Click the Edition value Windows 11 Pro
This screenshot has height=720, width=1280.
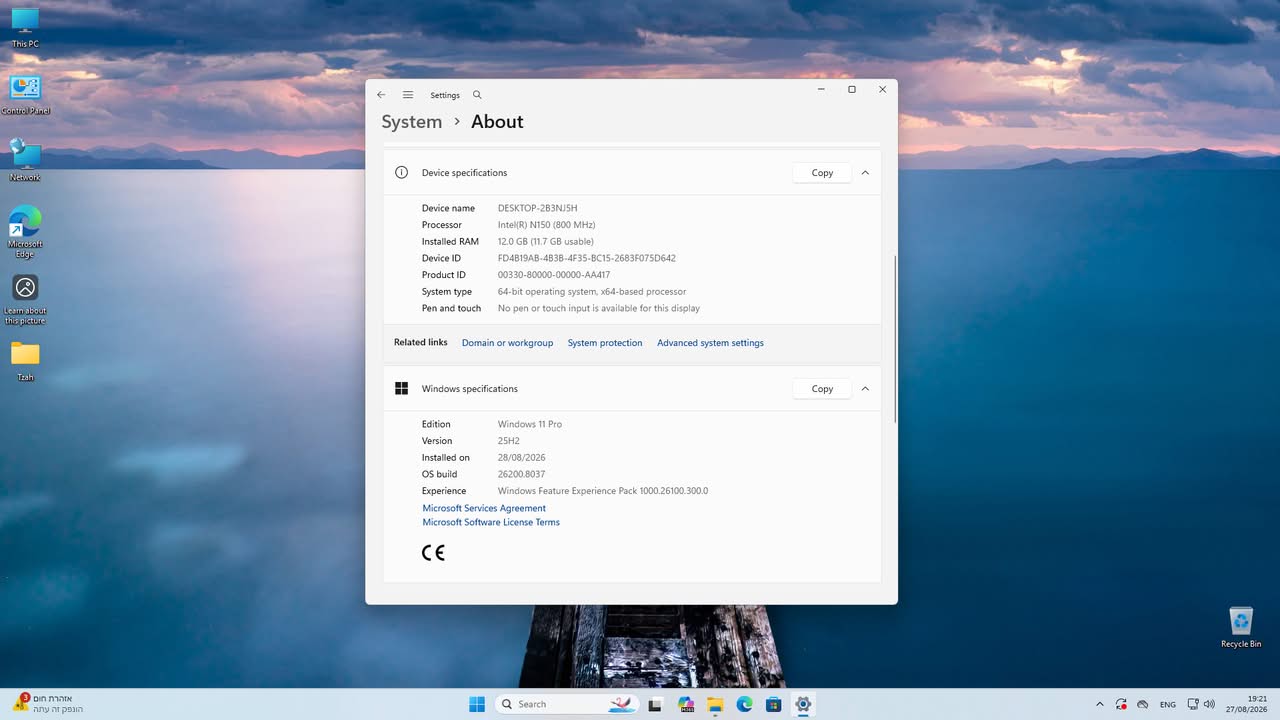(530, 424)
